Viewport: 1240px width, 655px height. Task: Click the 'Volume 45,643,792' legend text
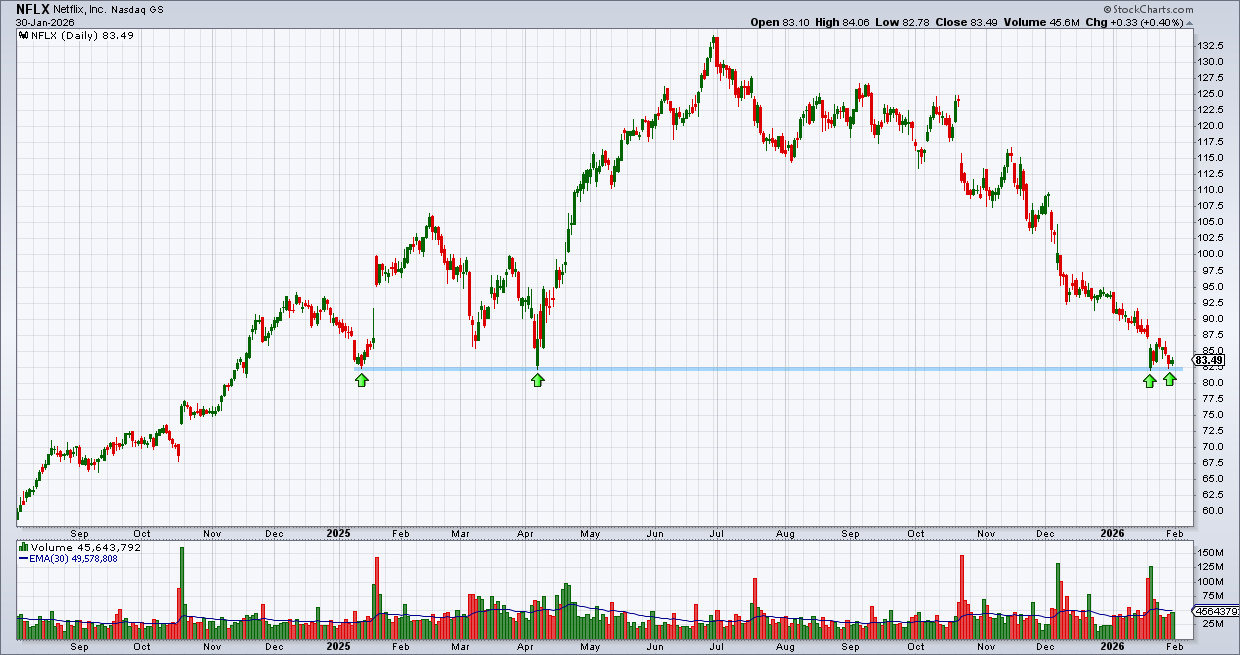coord(84,547)
